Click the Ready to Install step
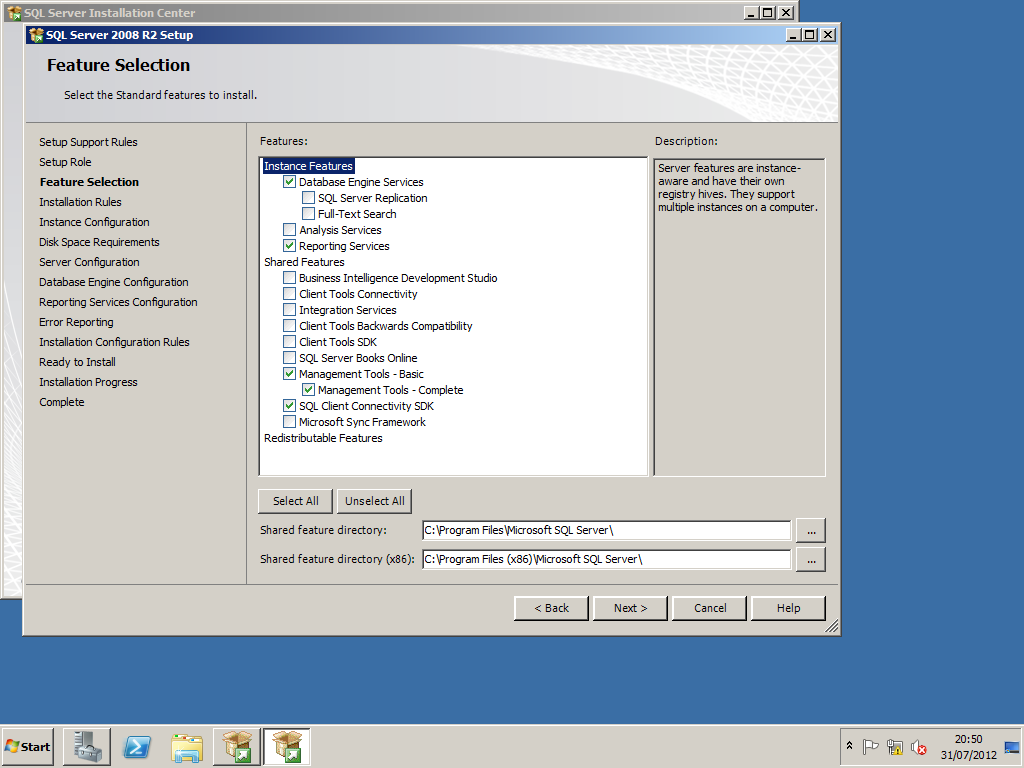Image resolution: width=1024 pixels, height=768 pixels. click(x=77, y=362)
